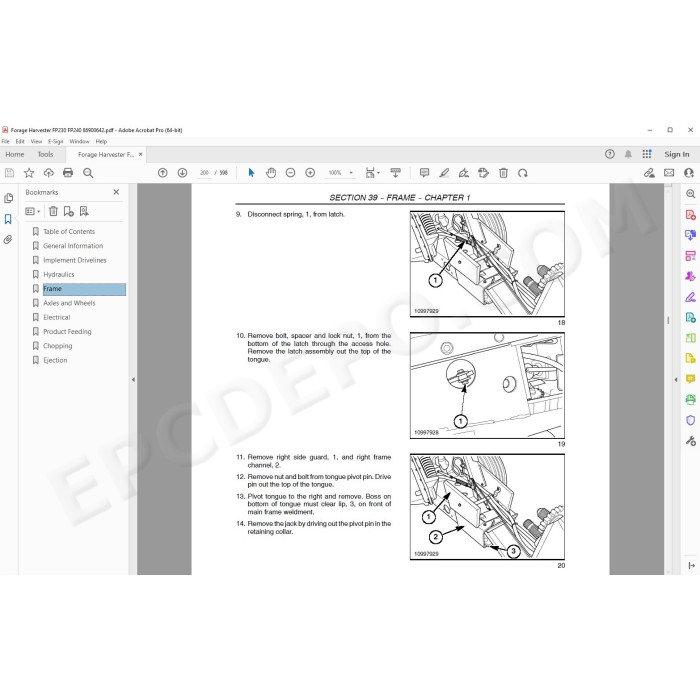Rotate the page with rotate icon
Viewport: 700px width, 700px height.
click(x=523, y=173)
